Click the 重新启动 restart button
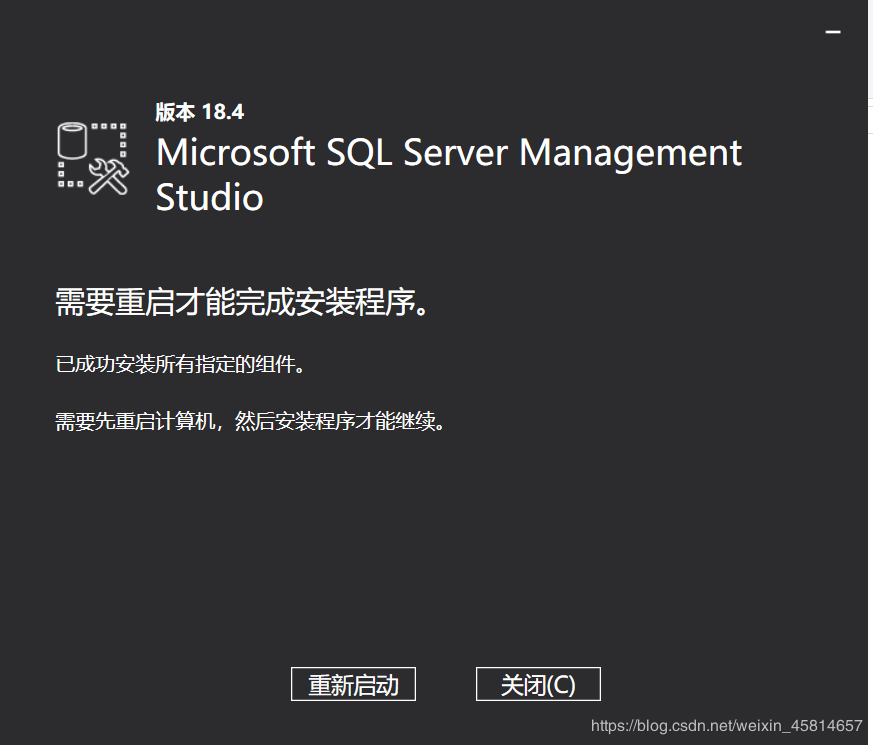Viewport: 873px width, 745px height. click(352, 684)
